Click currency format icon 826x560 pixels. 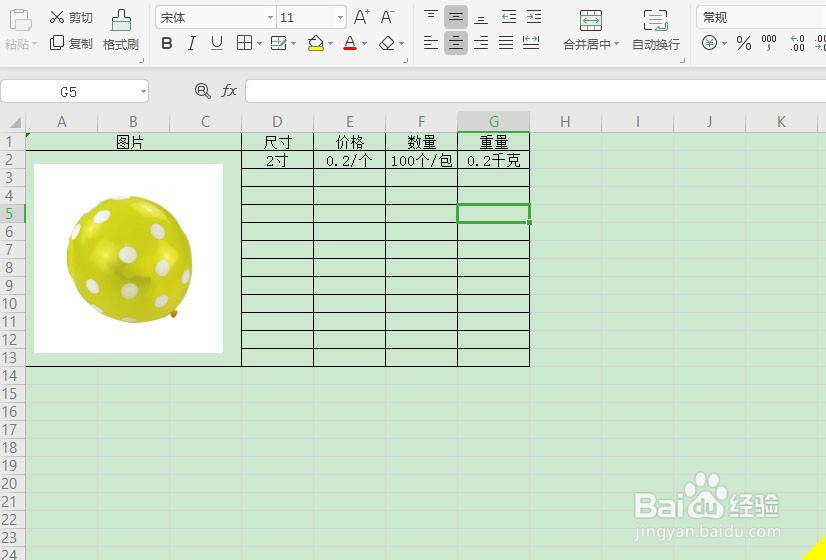pyautogui.click(x=709, y=43)
